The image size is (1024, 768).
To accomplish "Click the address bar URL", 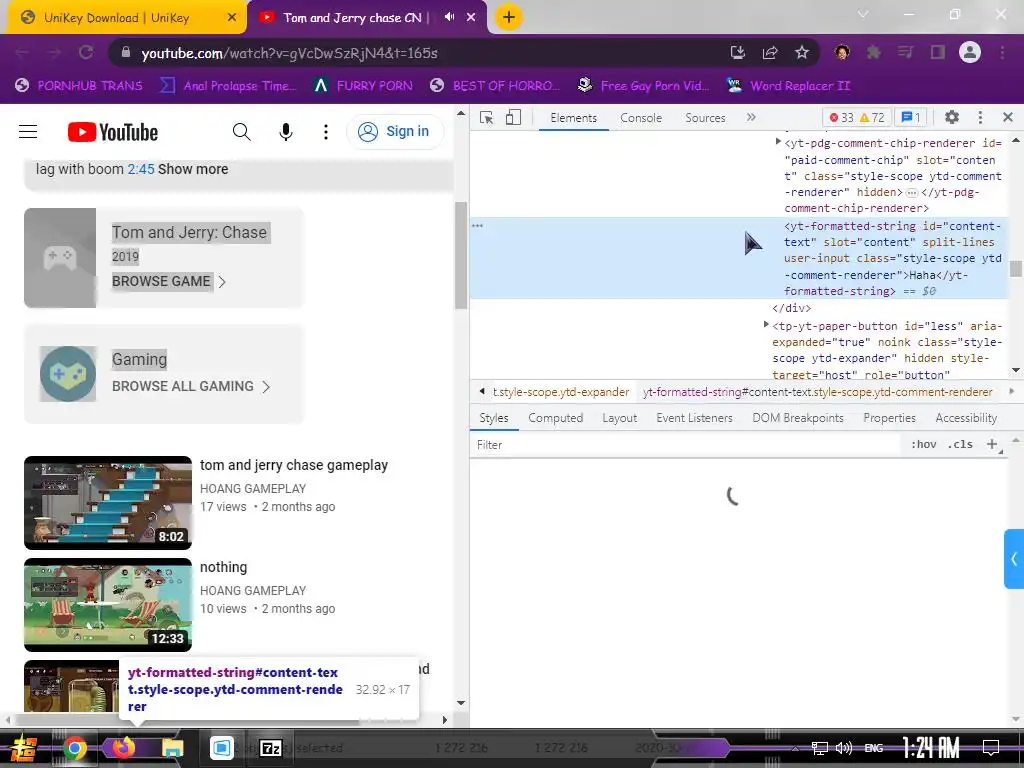I will point(289,53).
